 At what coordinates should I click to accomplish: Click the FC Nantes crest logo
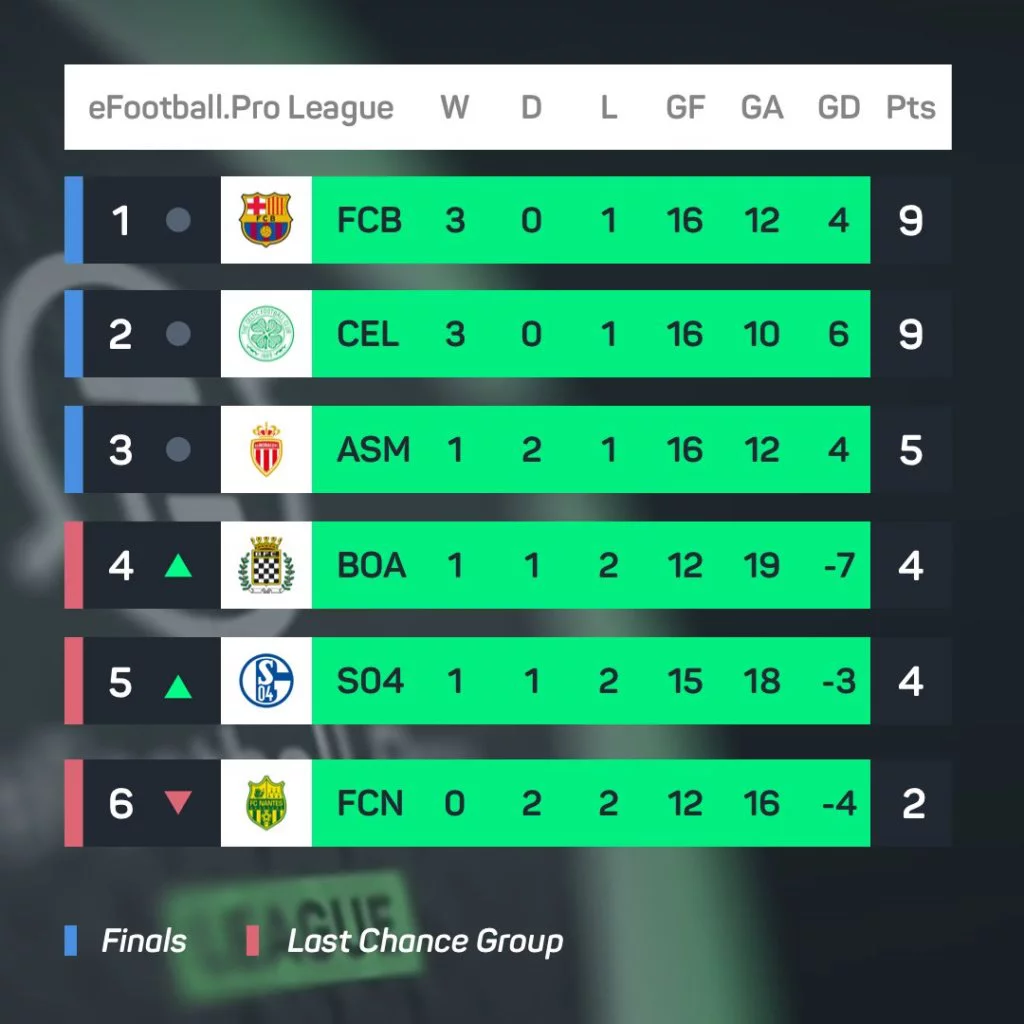pos(266,803)
